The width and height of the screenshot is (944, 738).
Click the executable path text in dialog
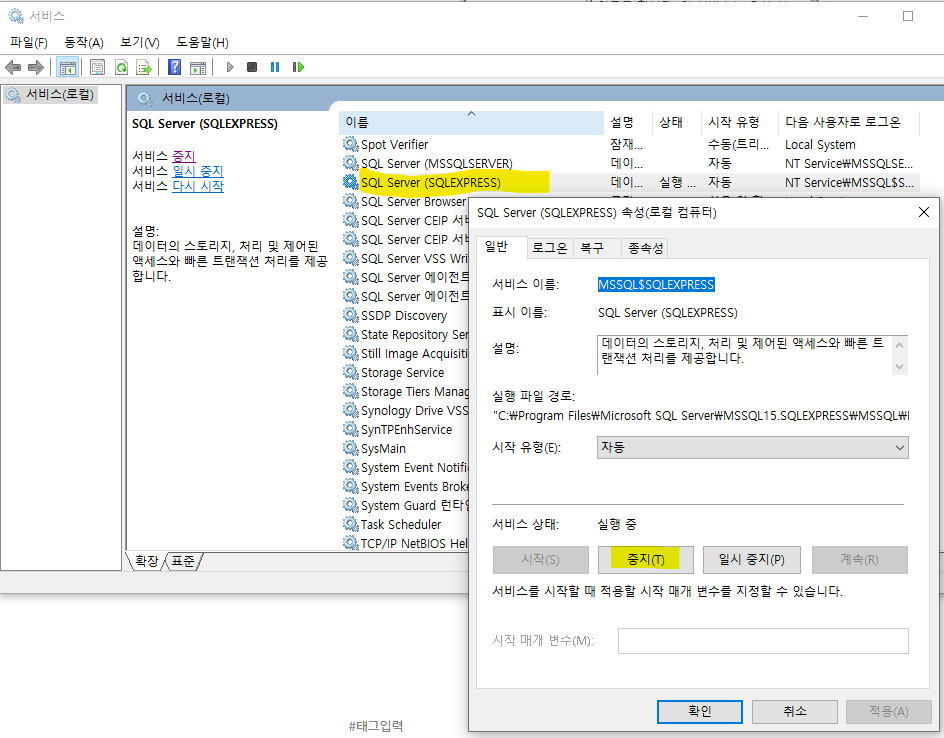click(701, 415)
